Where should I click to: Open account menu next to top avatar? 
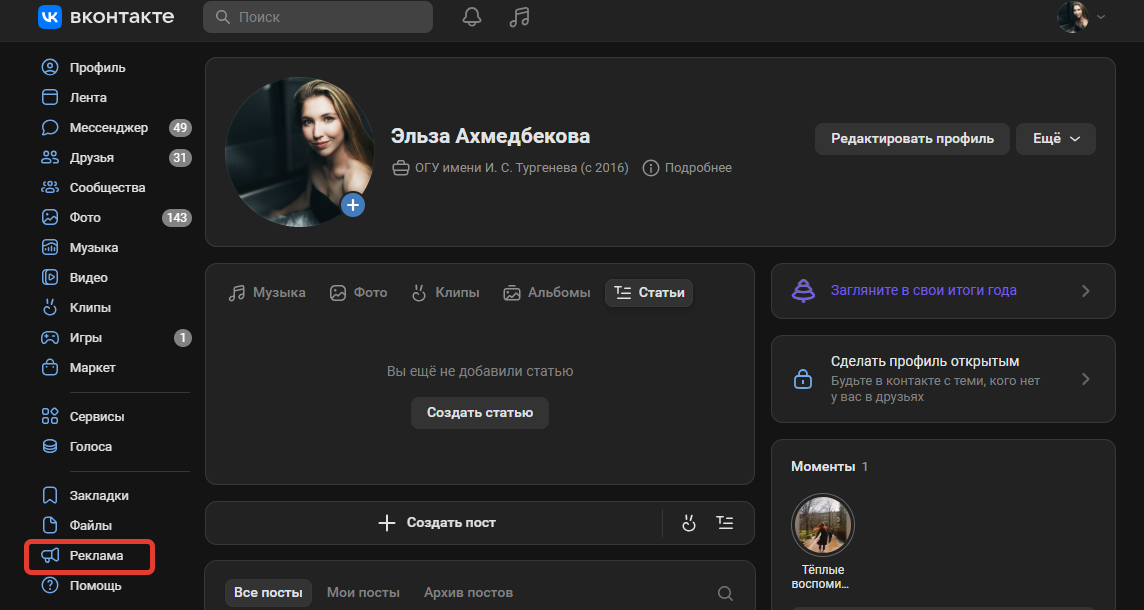point(1082,17)
